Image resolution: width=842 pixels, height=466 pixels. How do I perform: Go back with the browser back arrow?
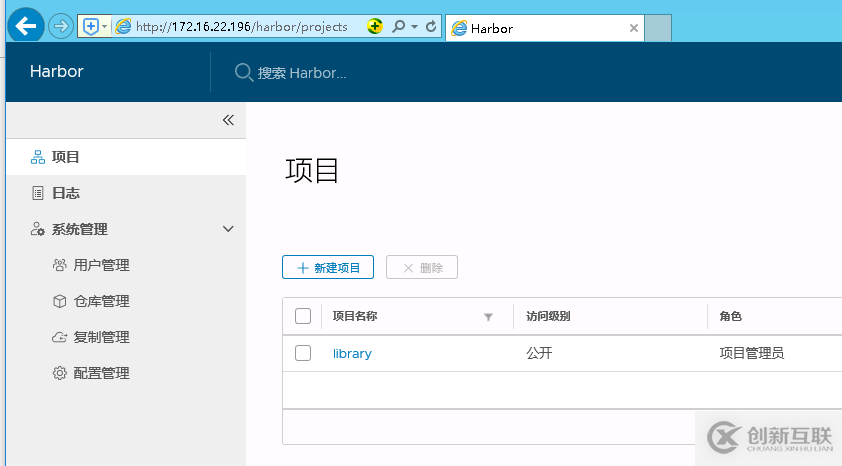pyautogui.click(x=26, y=25)
